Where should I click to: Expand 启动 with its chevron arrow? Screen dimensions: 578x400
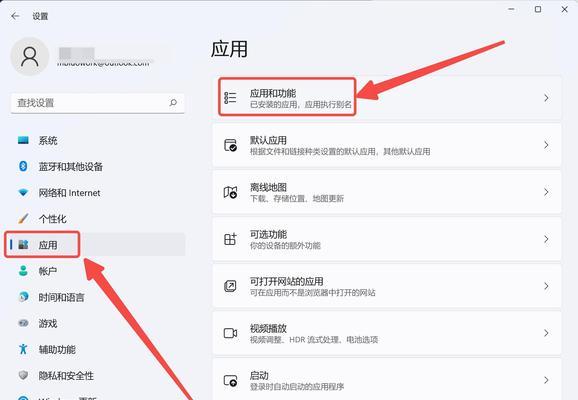pyautogui.click(x=546, y=380)
